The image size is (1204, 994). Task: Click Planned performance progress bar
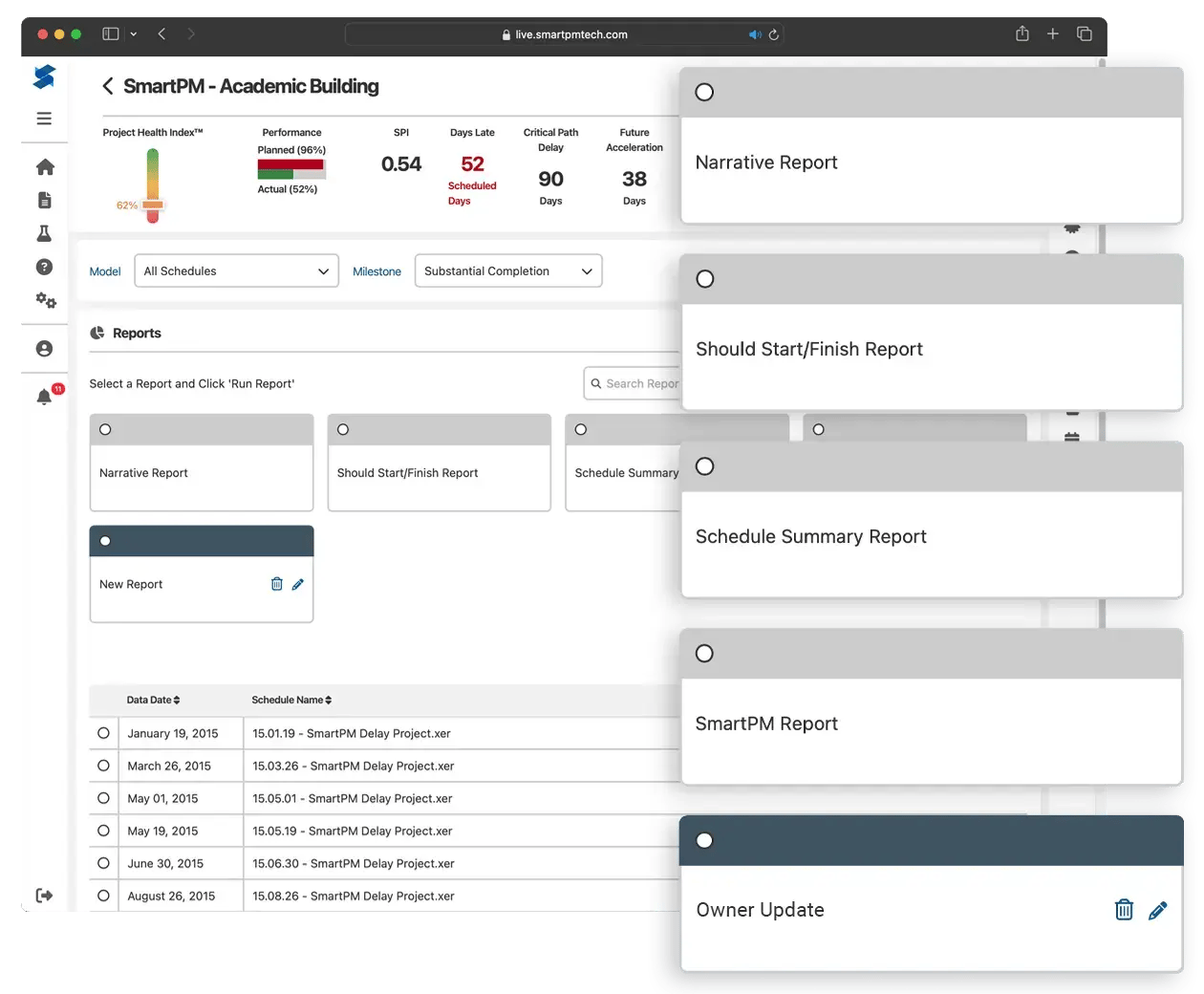click(291, 164)
